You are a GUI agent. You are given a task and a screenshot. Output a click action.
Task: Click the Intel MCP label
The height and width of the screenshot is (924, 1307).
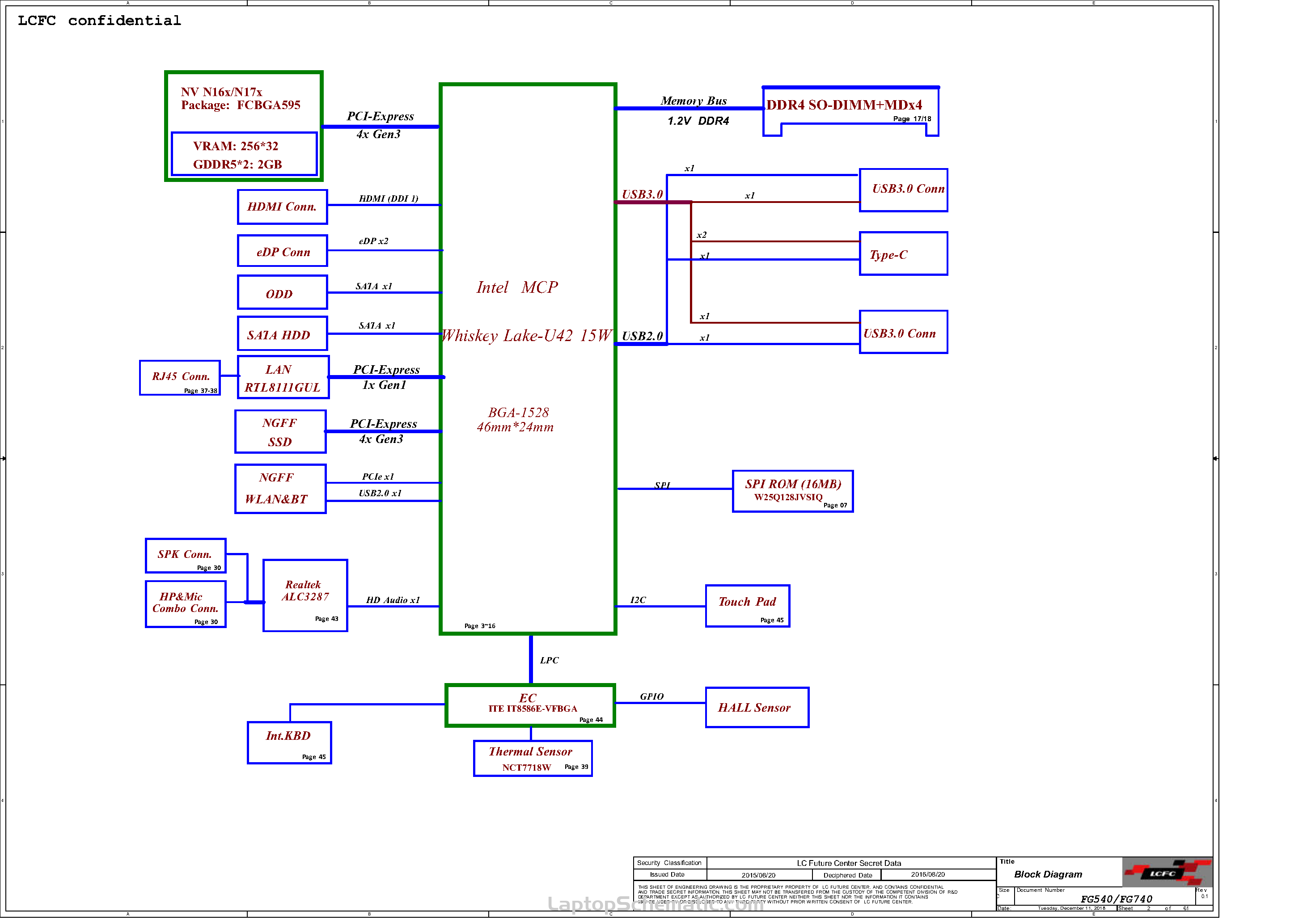pos(517,287)
